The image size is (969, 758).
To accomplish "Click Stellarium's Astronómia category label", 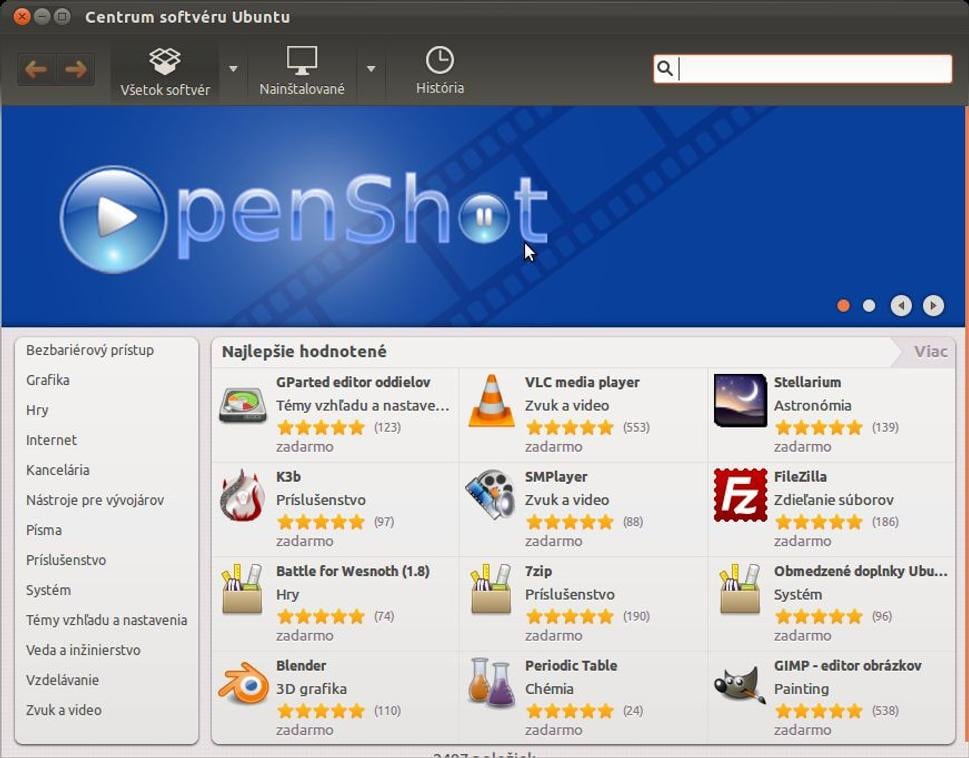I will [x=813, y=406].
